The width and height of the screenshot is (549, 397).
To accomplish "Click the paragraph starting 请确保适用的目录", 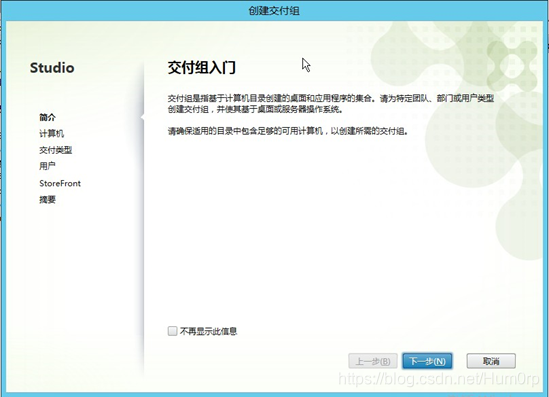I will click(x=288, y=132).
